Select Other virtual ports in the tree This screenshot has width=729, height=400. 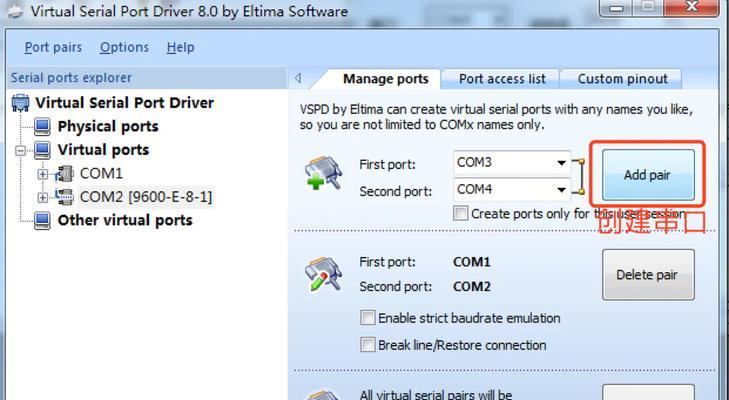pos(125,220)
